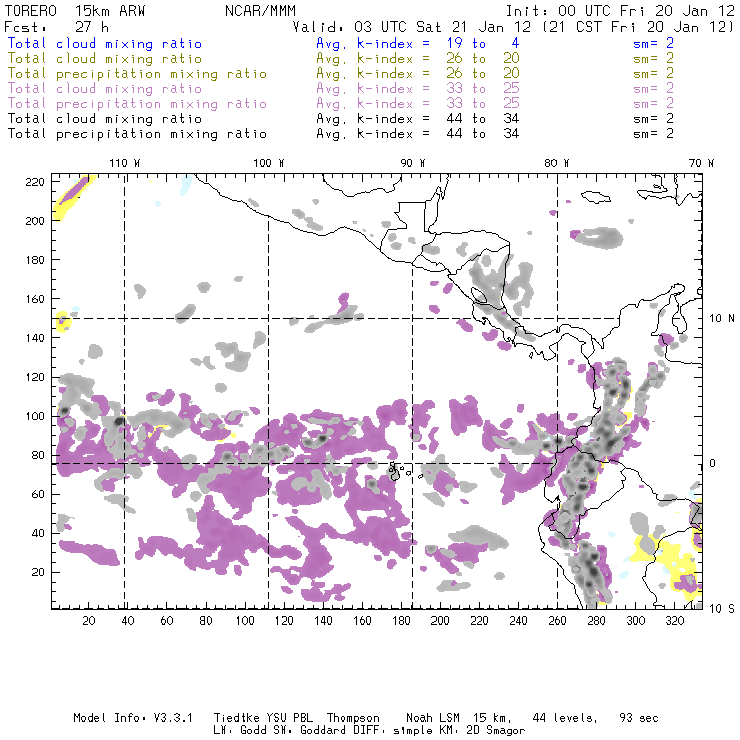Select '100' on the horizontal axis

pyautogui.click(x=244, y=621)
